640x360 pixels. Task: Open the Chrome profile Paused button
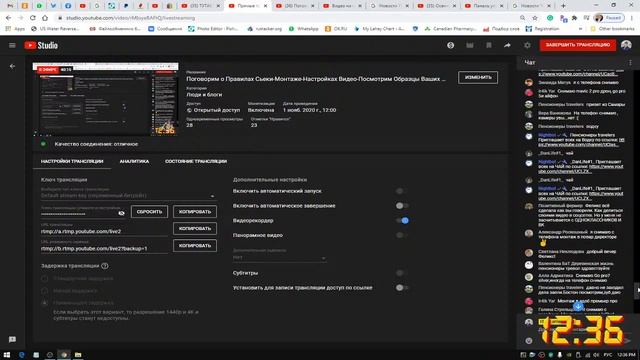click(609, 18)
